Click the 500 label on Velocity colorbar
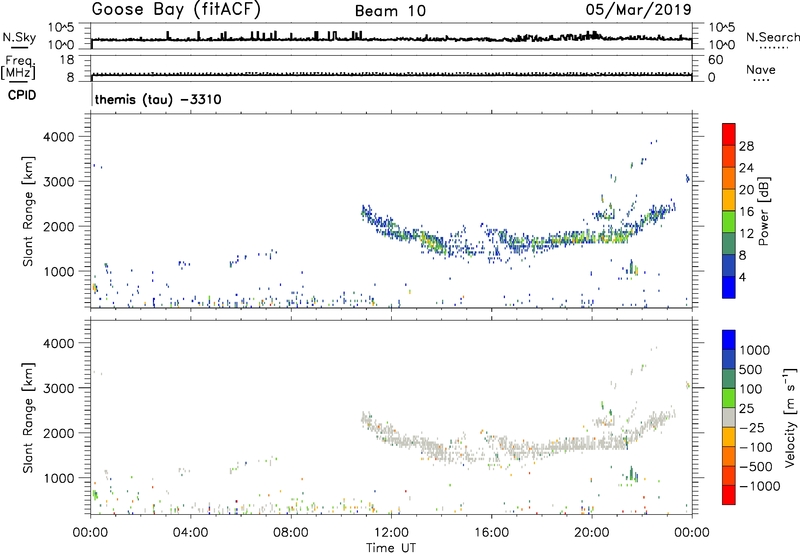Screen dimensions: 800x554 (751, 369)
